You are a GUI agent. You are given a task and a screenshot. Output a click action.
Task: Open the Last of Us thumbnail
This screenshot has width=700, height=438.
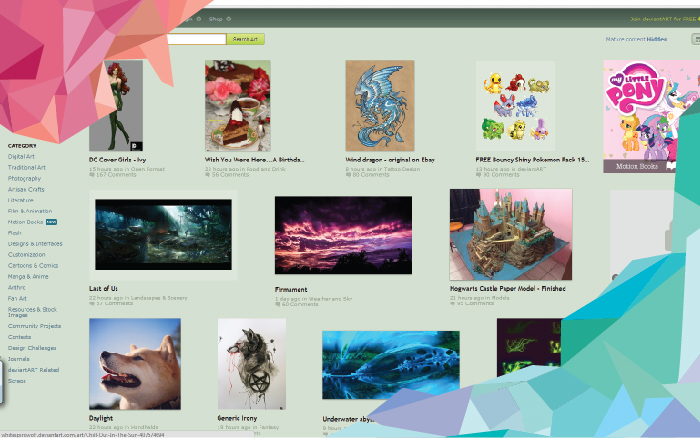(x=163, y=235)
